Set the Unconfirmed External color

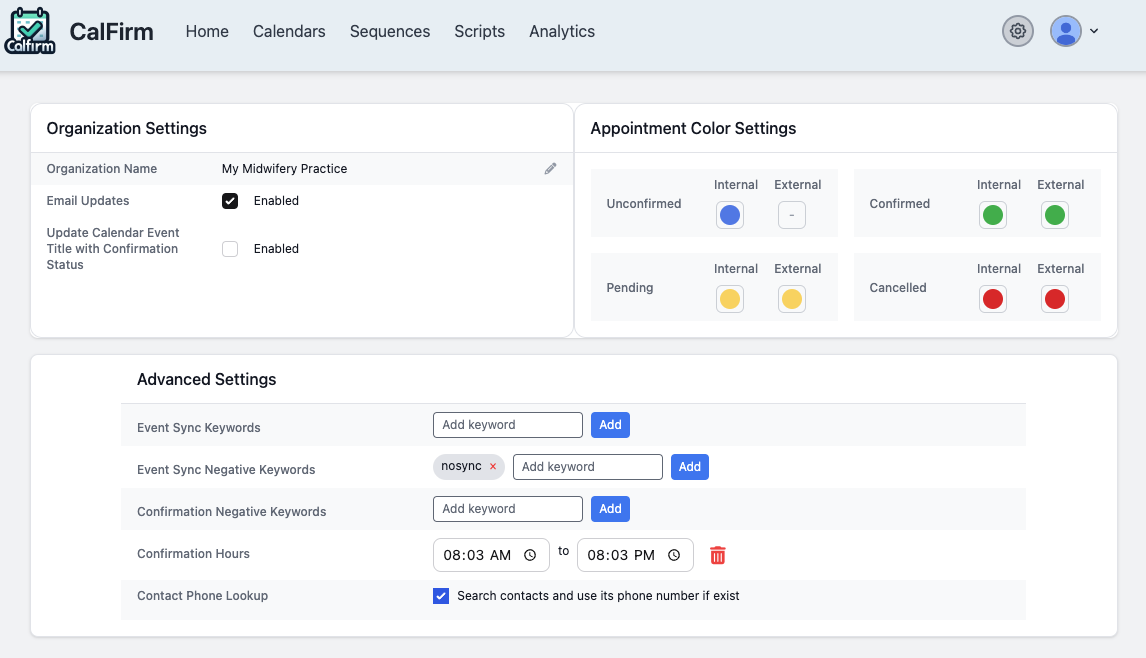click(792, 215)
